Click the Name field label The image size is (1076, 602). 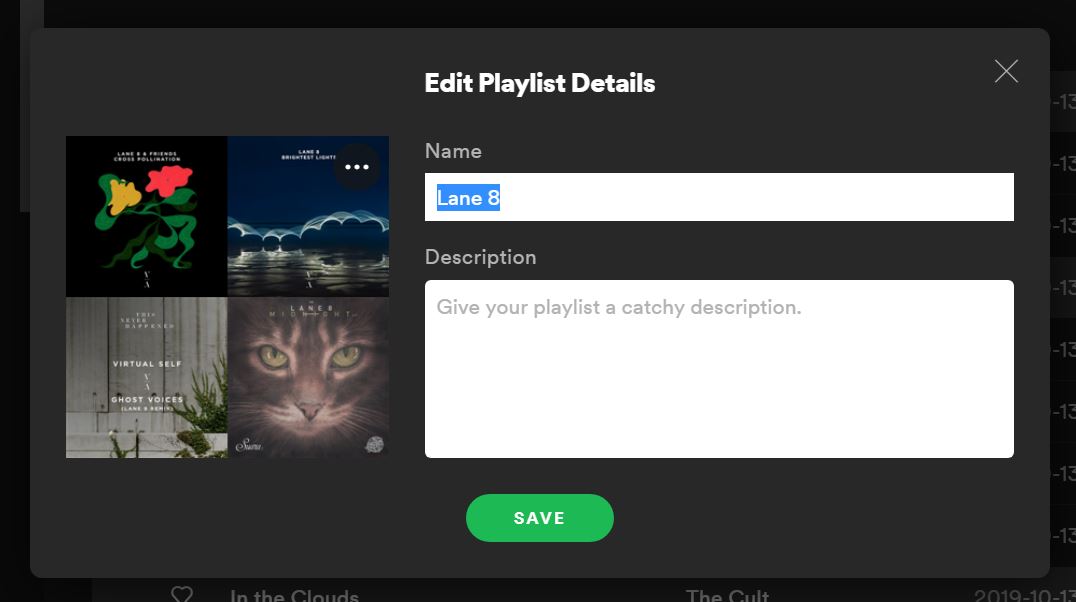click(x=453, y=151)
